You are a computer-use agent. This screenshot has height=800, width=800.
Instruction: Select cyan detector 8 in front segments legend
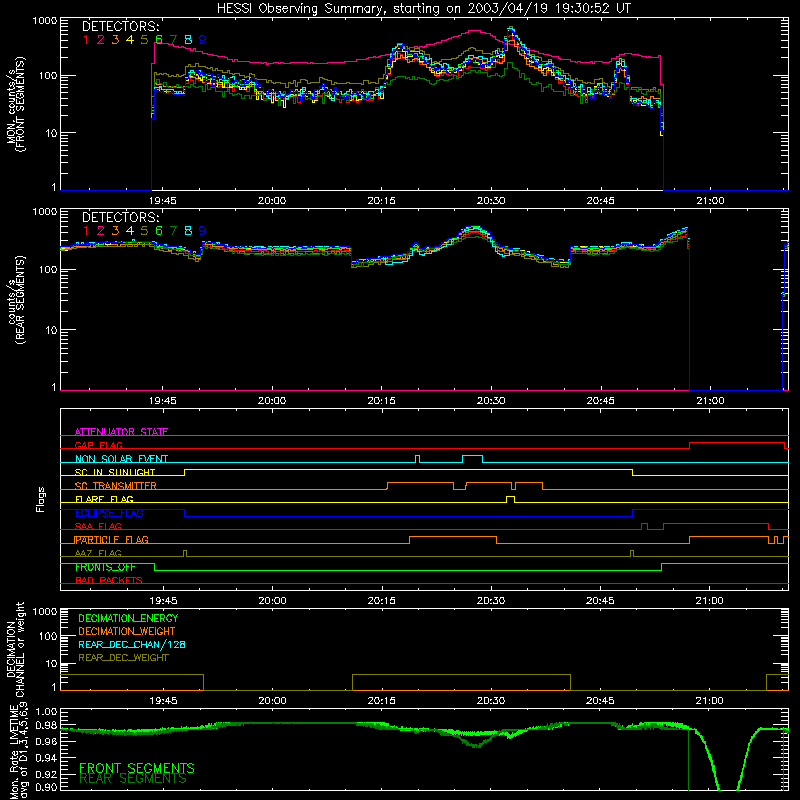point(188,40)
